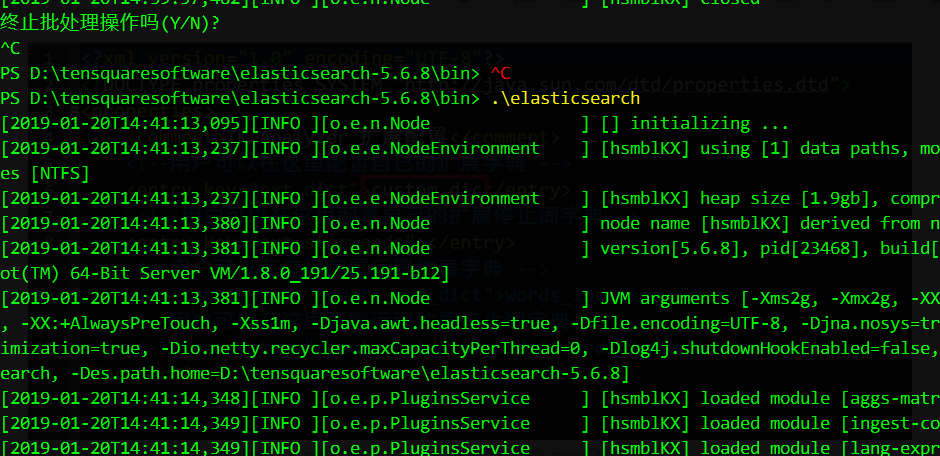Click timestamp '2019-01-20T14:41:13,380'
Screen dimensions: 940x456
(x=125, y=224)
